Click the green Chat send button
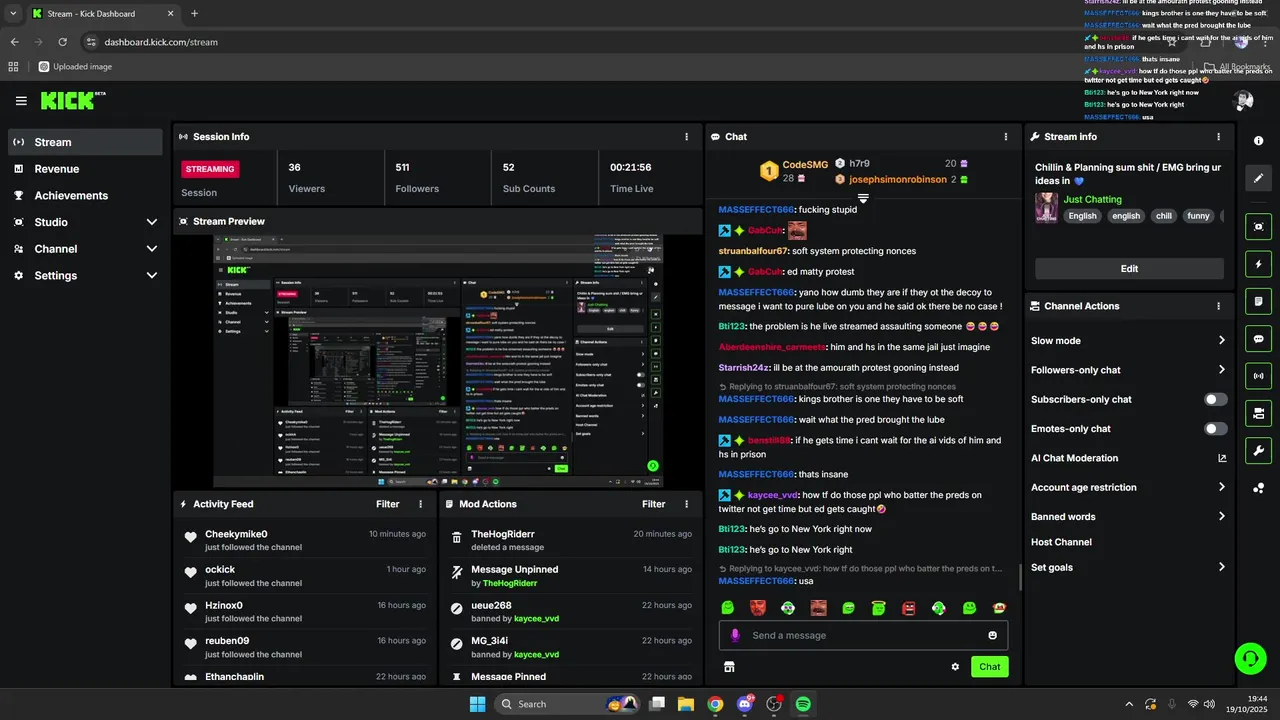 click(989, 667)
